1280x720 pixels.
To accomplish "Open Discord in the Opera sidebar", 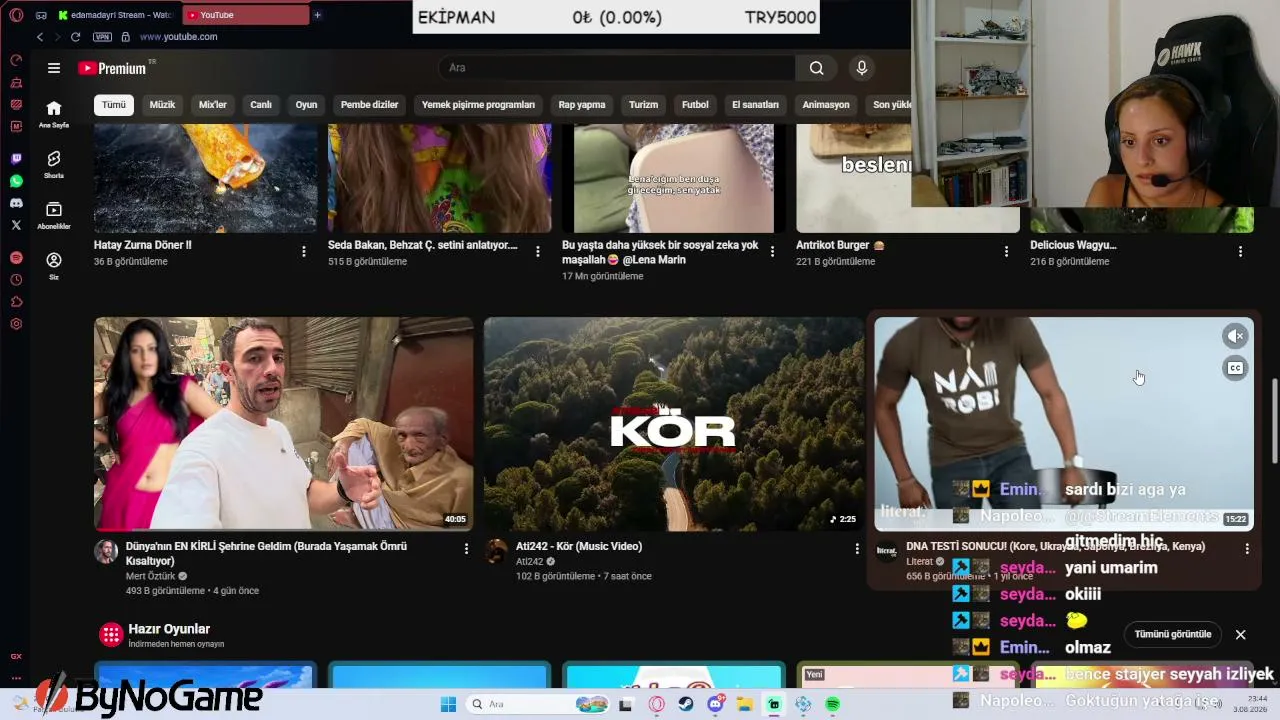I will (x=16, y=203).
